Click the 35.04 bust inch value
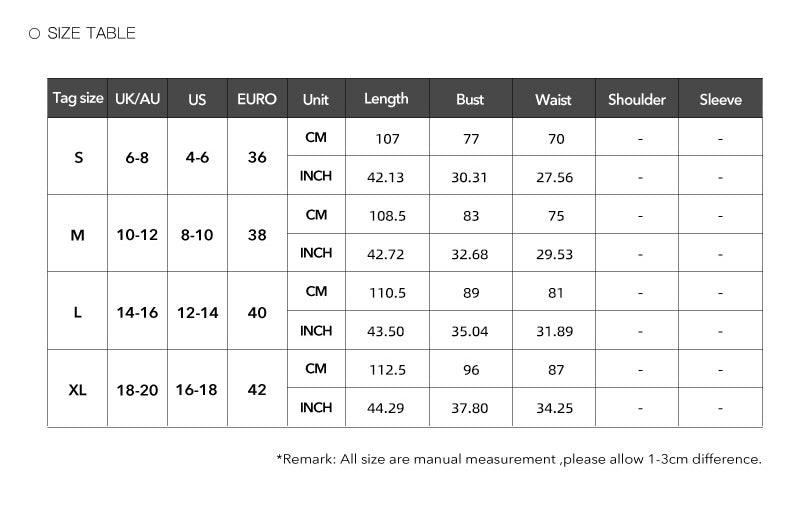The image size is (790, 506). point(470,331)
